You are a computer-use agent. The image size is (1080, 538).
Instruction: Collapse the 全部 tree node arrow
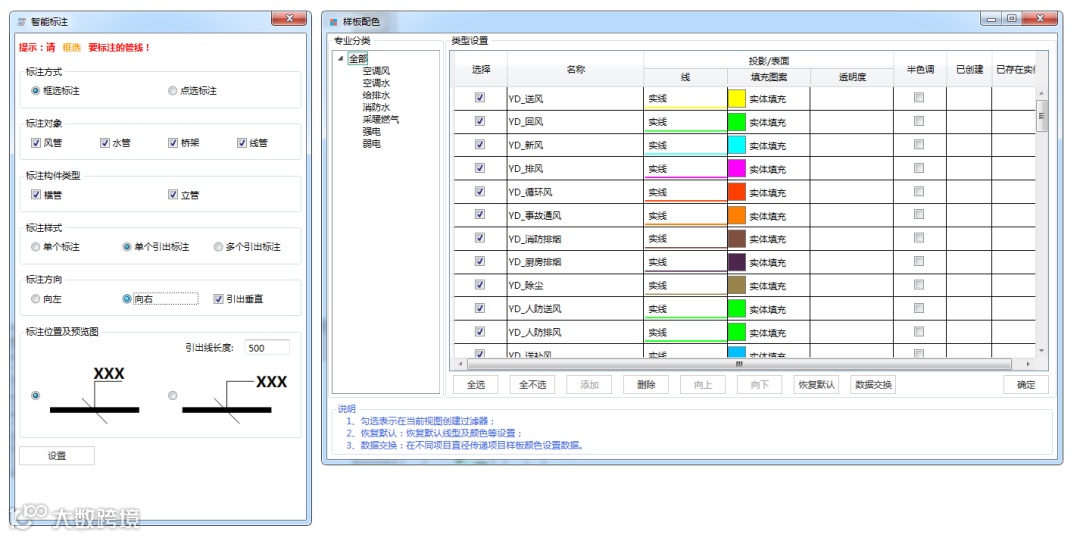coord(340,59)
